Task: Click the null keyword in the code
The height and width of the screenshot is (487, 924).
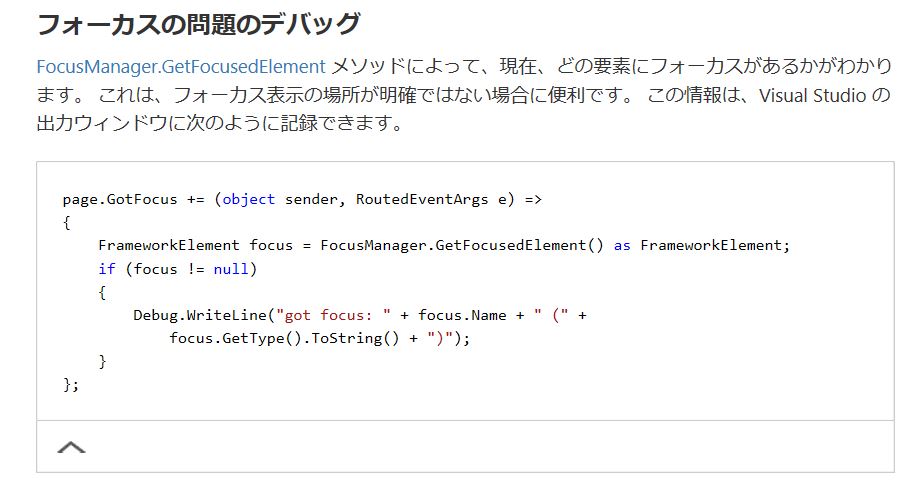Action: coord(230,269)
